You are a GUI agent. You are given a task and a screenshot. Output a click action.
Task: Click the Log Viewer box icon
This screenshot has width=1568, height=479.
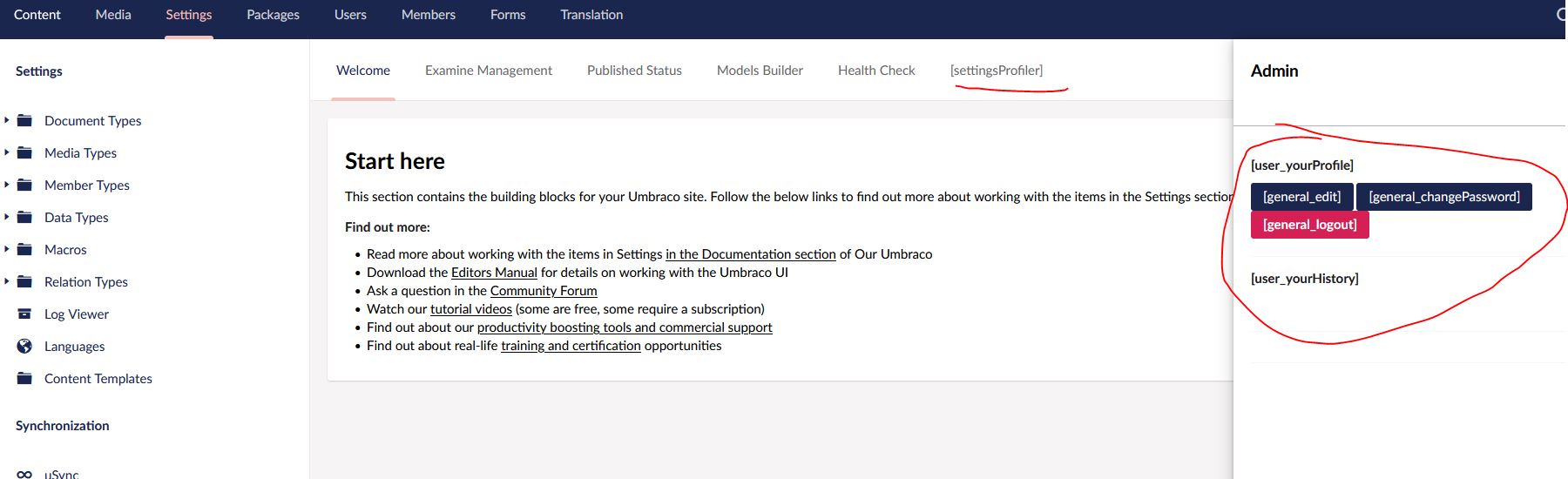coord(24,314)
